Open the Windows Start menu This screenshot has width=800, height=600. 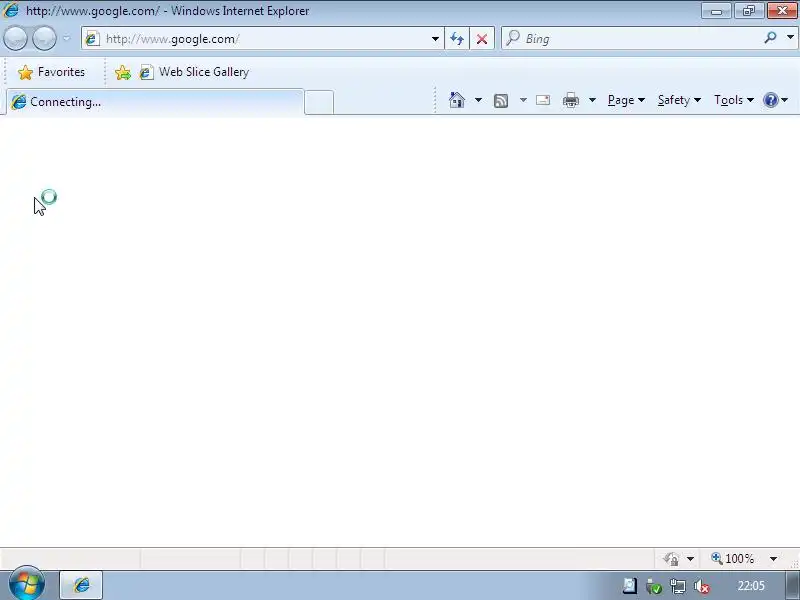coord(27,585)
